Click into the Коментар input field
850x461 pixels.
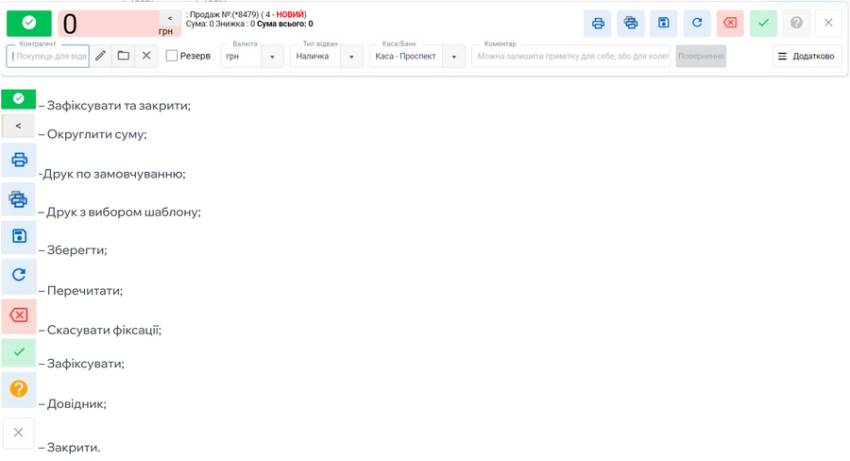pos(570,57)
